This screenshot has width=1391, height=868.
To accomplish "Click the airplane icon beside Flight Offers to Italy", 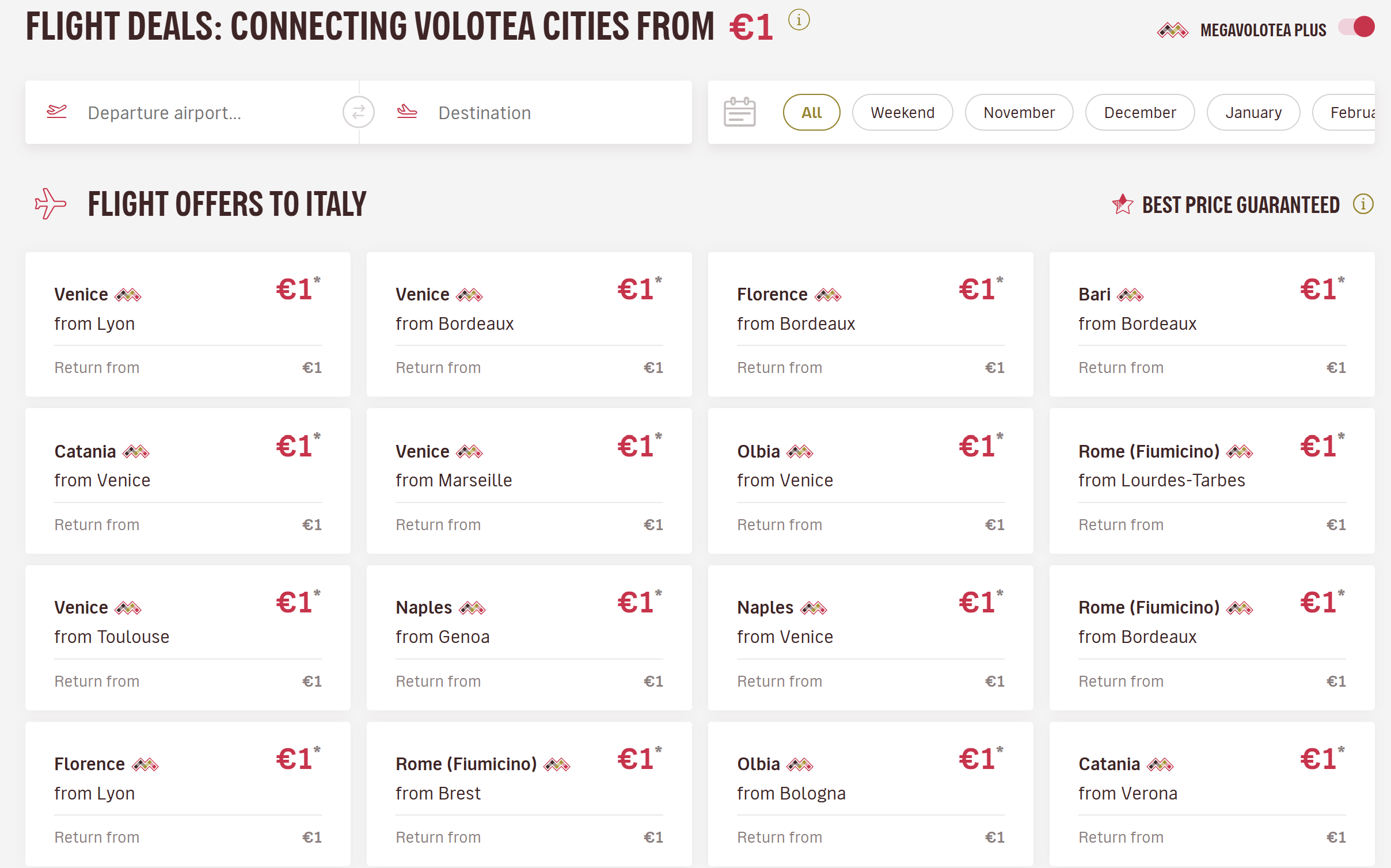I will tap(51, 204).
